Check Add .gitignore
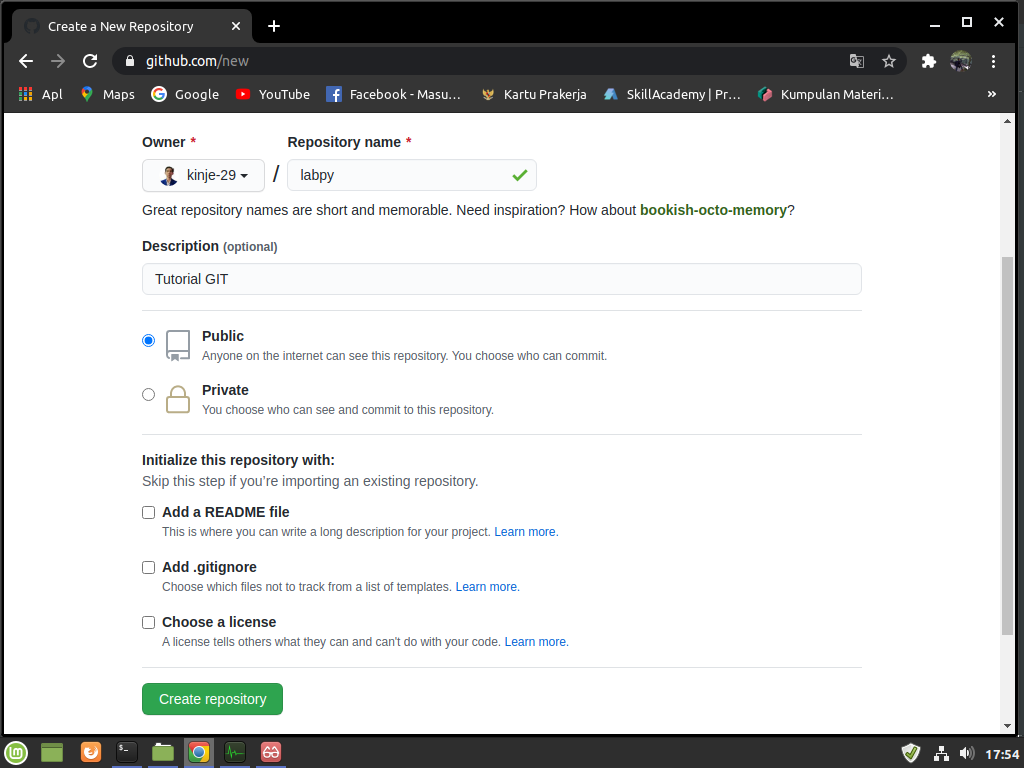The width and height of the screenshot is (1024, 768). pos(148,568)
